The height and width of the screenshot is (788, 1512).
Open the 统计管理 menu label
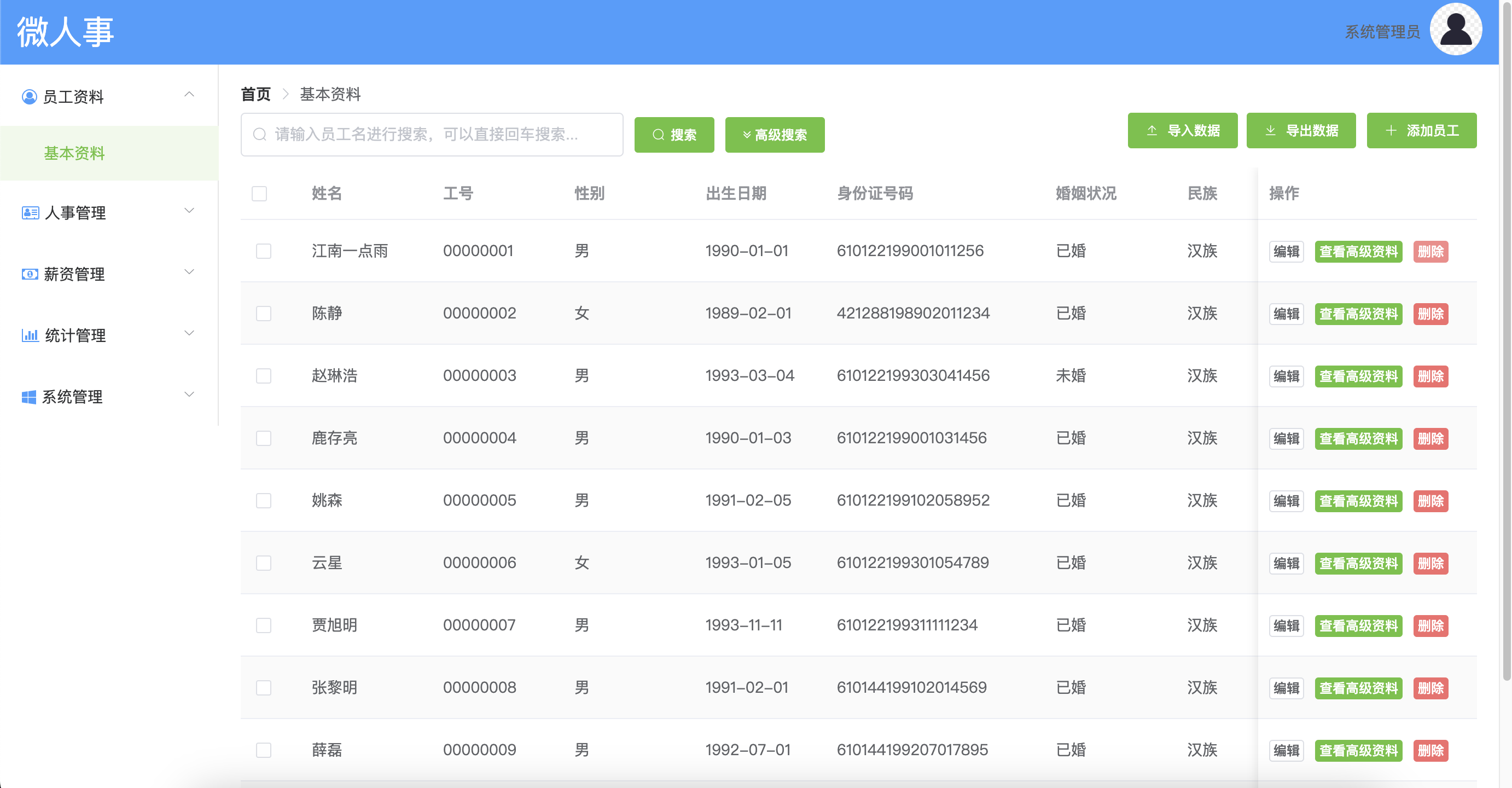pyautogui.click(x=75, y=335)
